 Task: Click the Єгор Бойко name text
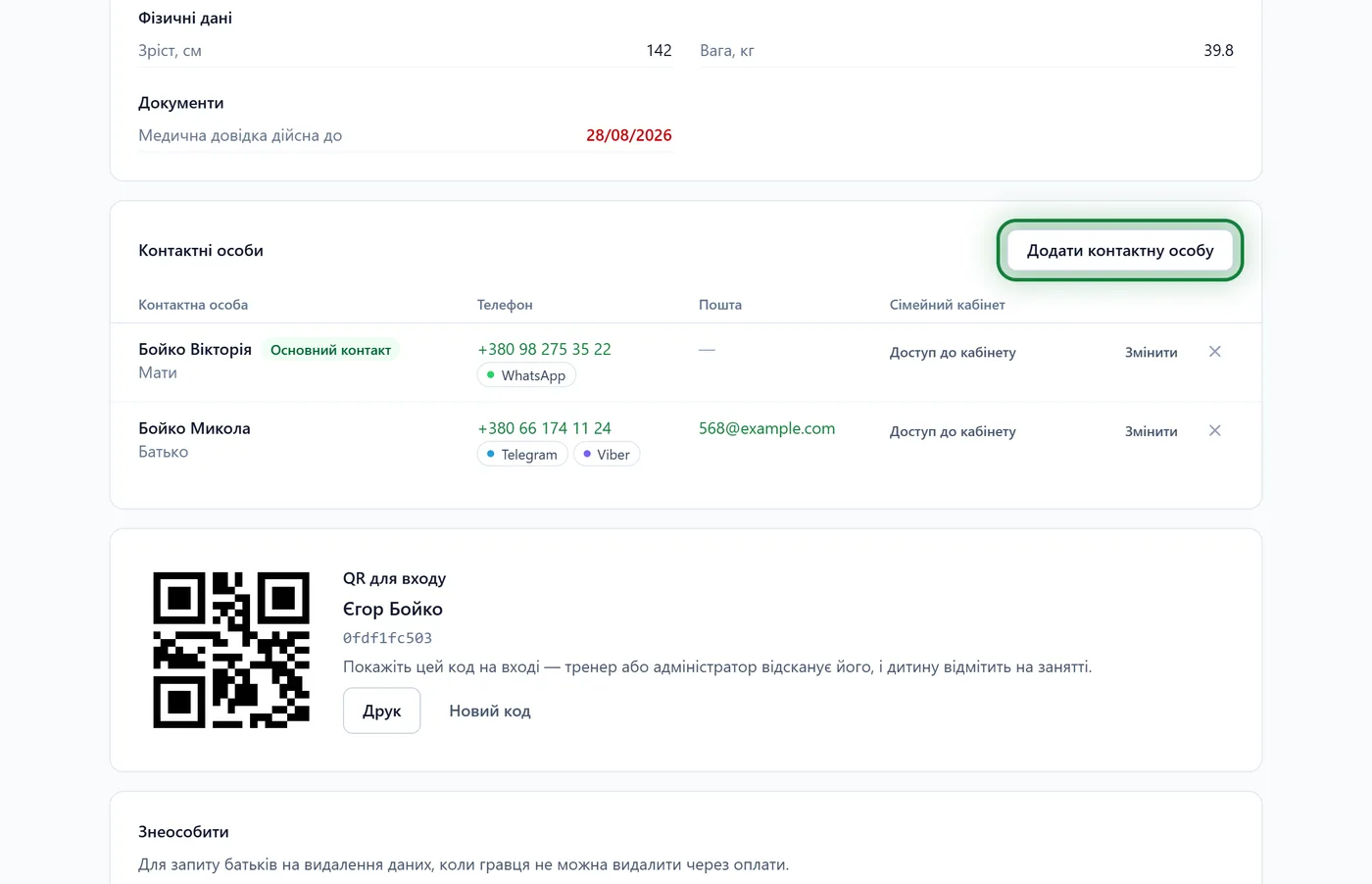click(x=393, y=609)
